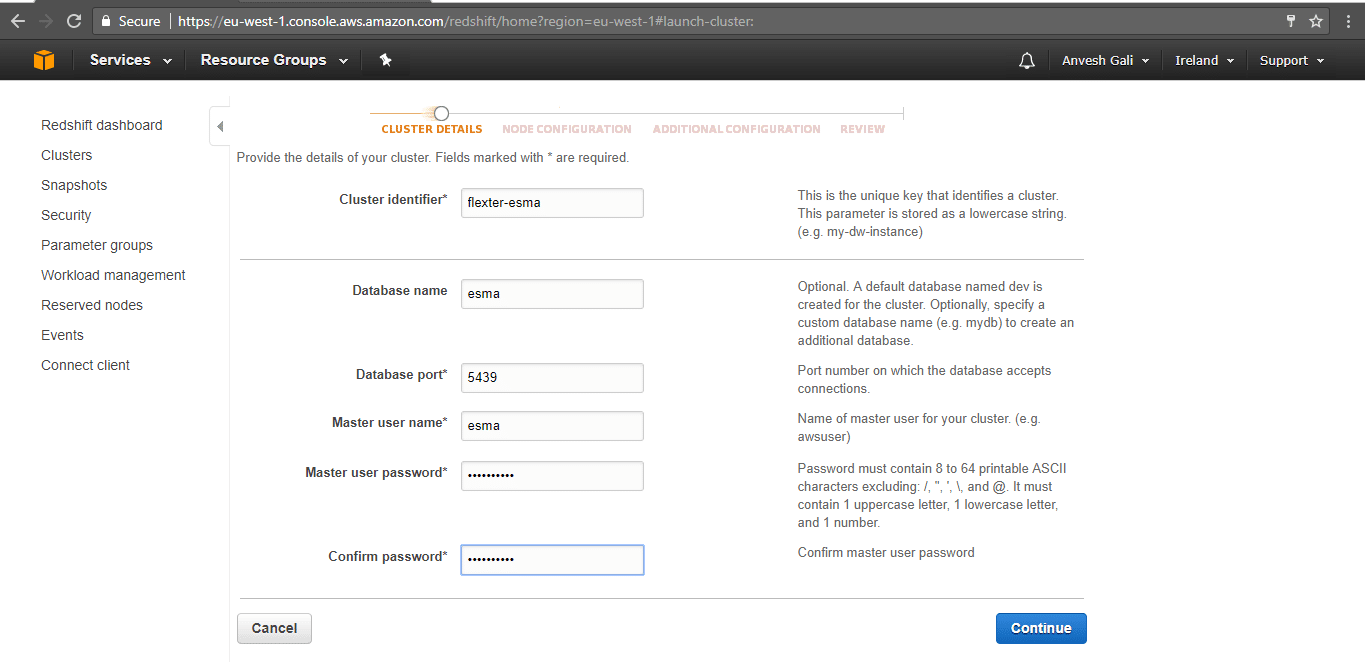Screen dimensions: 1365x662
Task: Click the Secure padlock icon
Action: pyautogui.click(x=107, y=21)
